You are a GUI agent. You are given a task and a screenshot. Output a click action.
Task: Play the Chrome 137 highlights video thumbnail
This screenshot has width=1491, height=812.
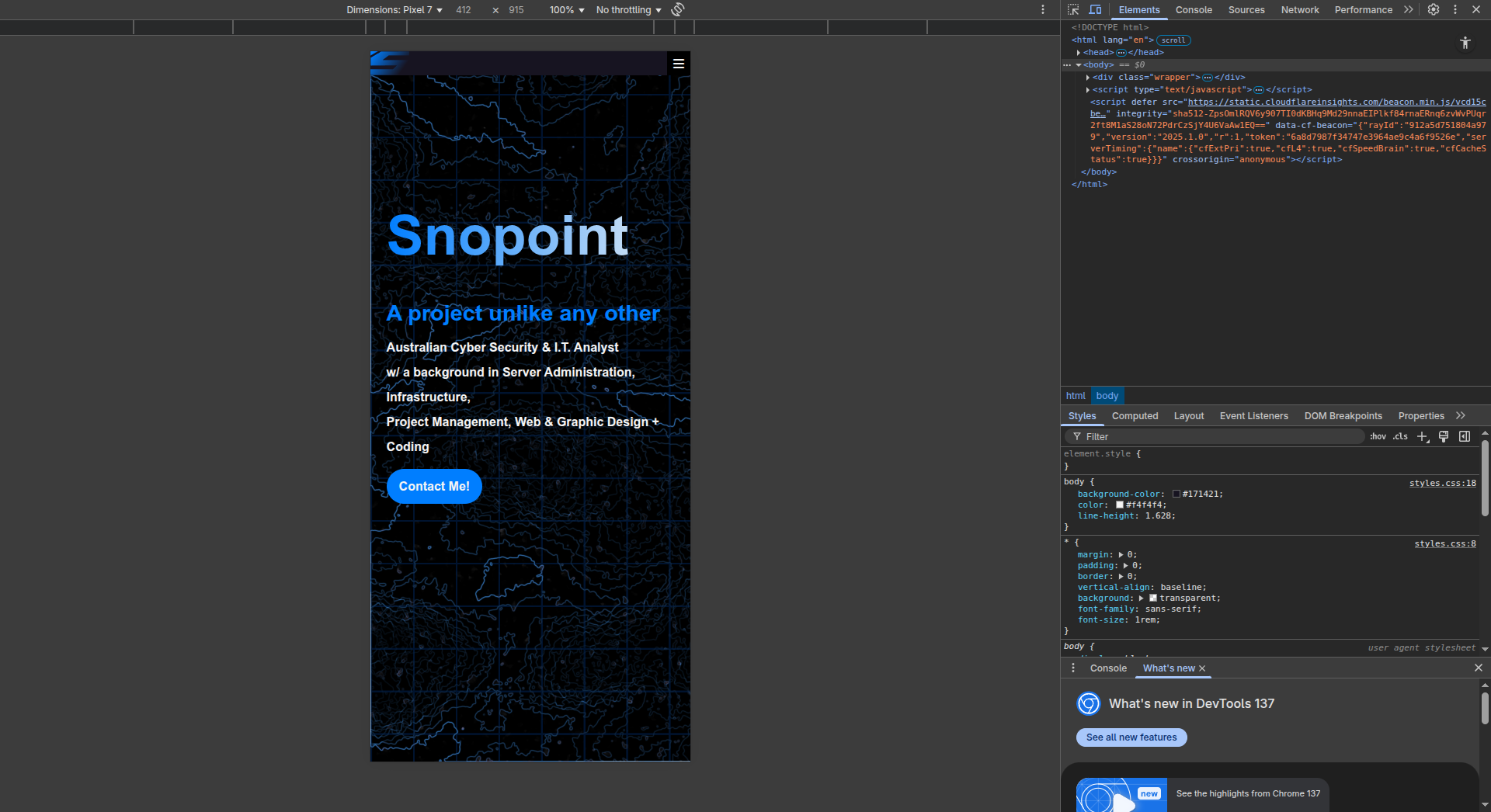[x=1121, y=795]
